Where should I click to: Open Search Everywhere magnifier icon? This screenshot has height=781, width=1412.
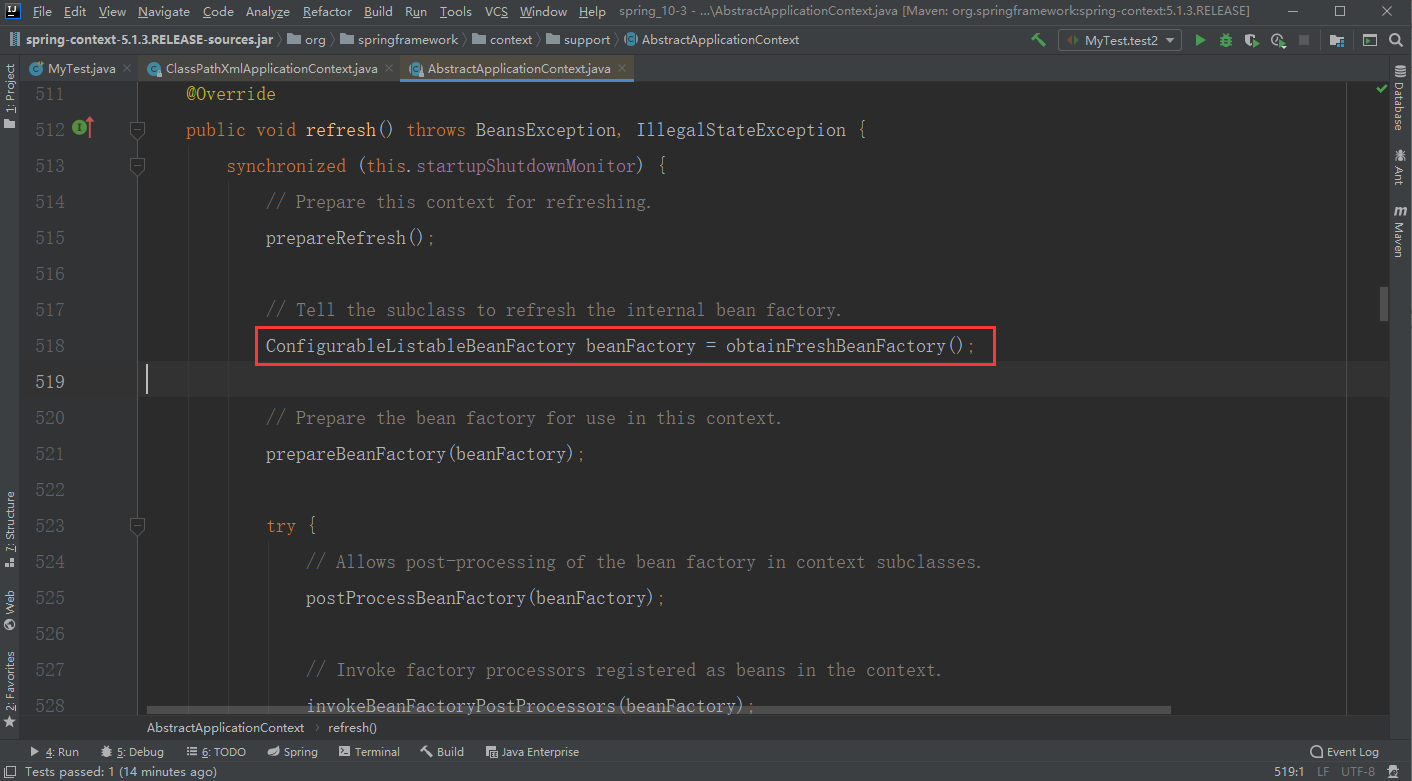tap(1395, 40)
